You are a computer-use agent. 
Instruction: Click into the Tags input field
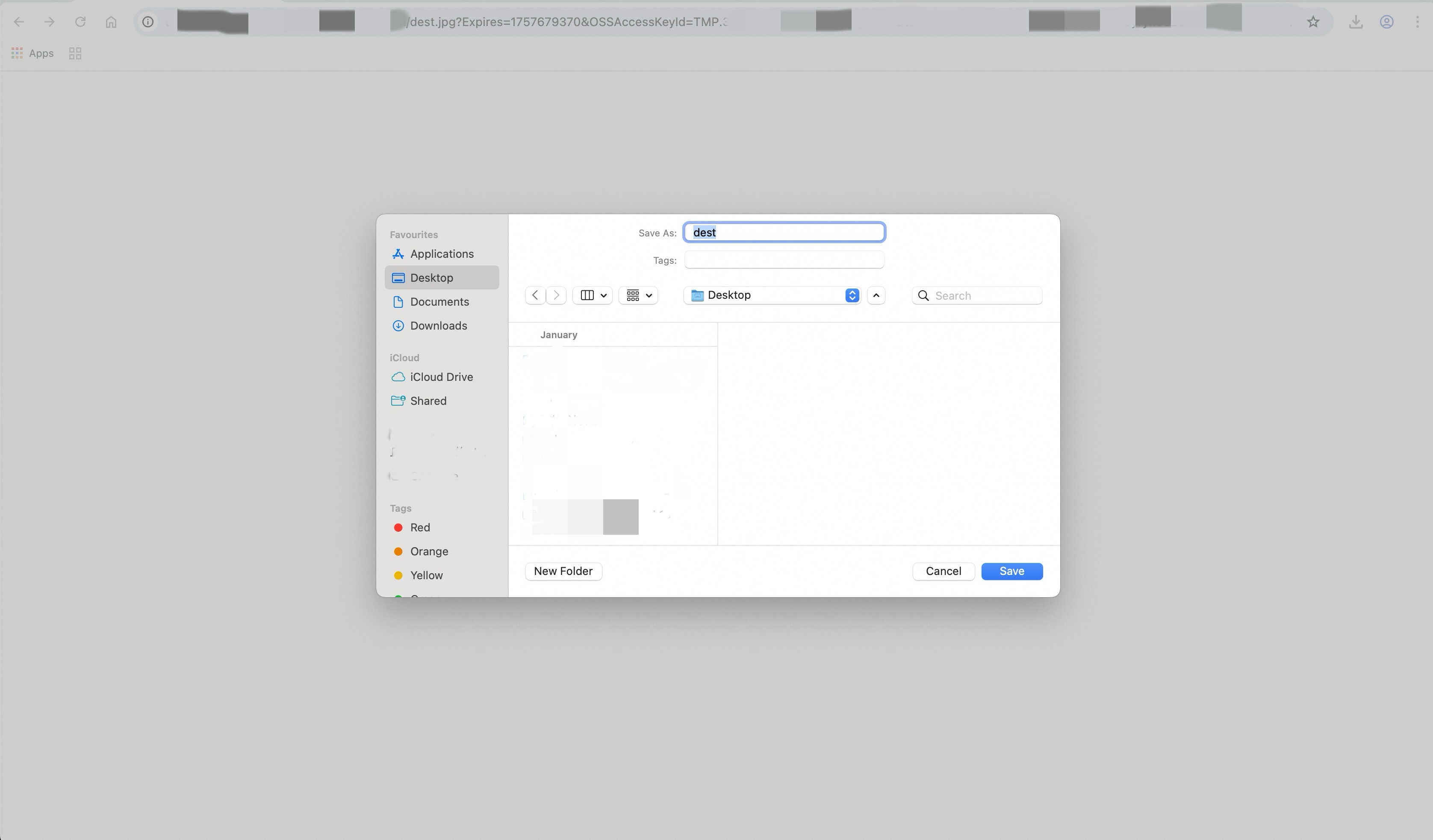[784, 260]
